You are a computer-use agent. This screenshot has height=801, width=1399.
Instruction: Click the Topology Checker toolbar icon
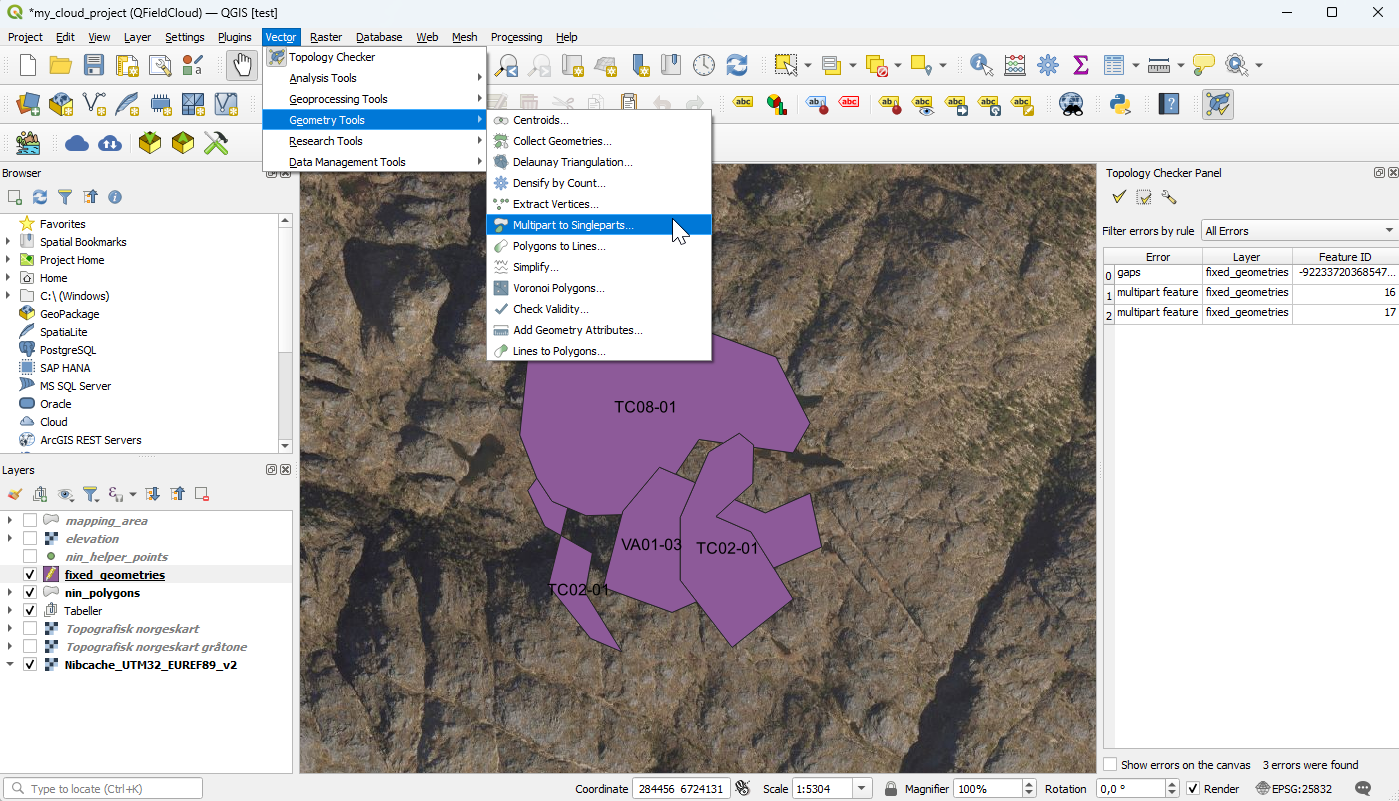point(1218,103)
